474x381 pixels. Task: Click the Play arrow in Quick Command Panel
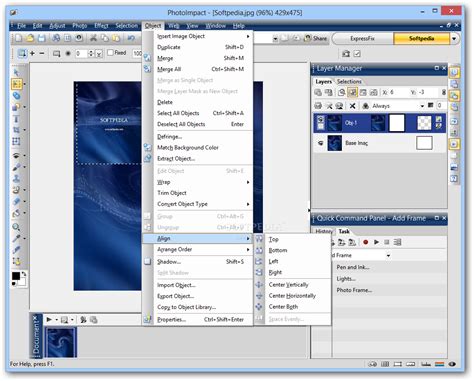pos(376,242)
